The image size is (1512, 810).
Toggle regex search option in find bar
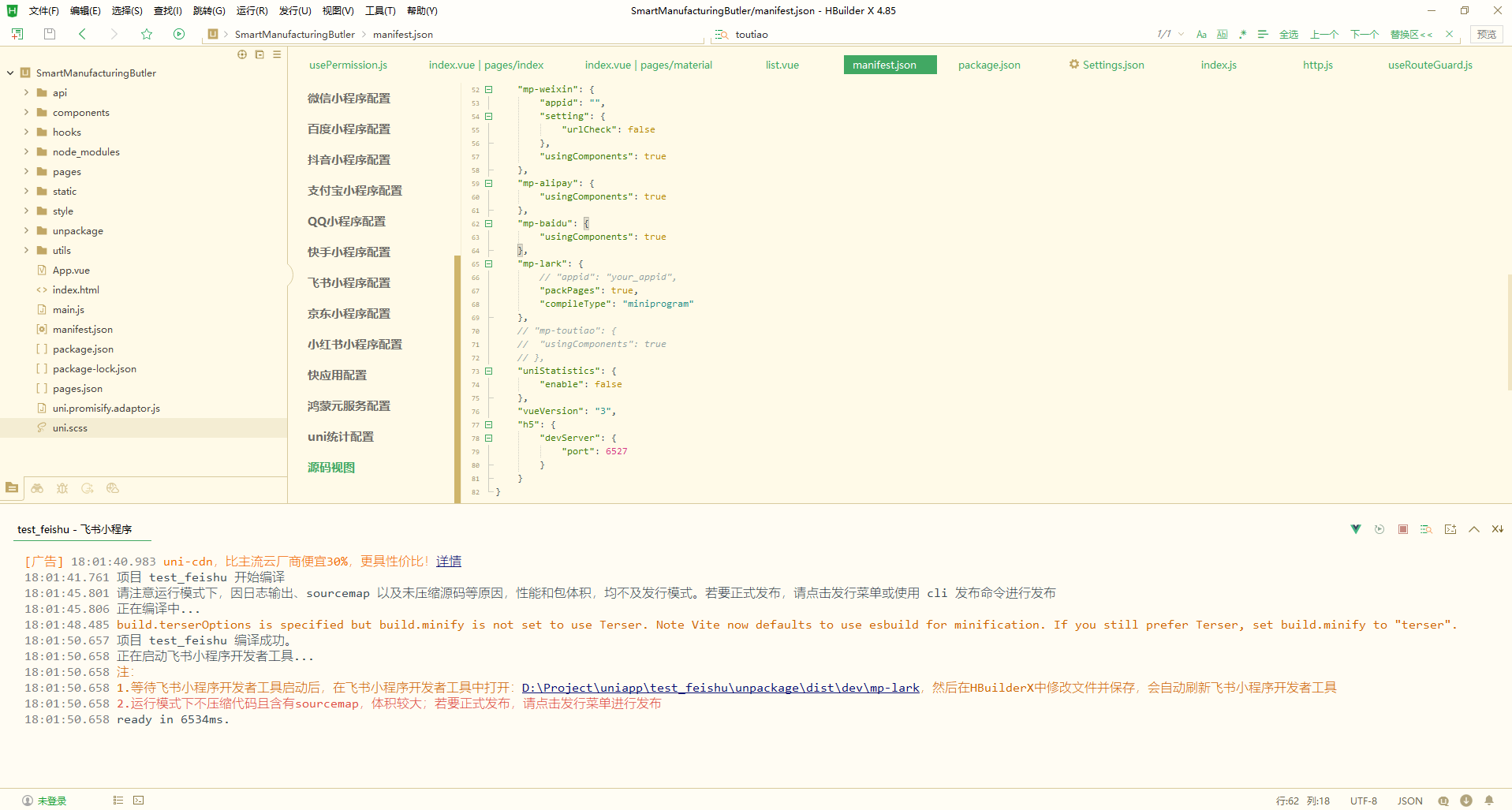[x=1242, y=34]
